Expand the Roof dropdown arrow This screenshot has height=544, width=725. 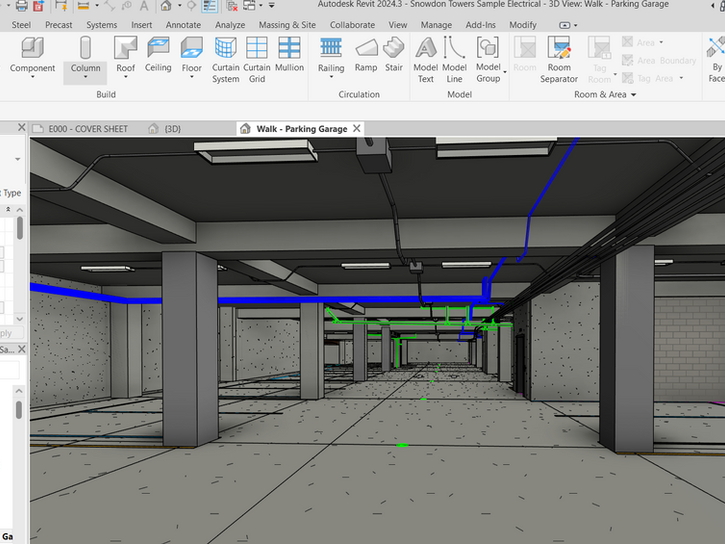(x=125, y=77)
